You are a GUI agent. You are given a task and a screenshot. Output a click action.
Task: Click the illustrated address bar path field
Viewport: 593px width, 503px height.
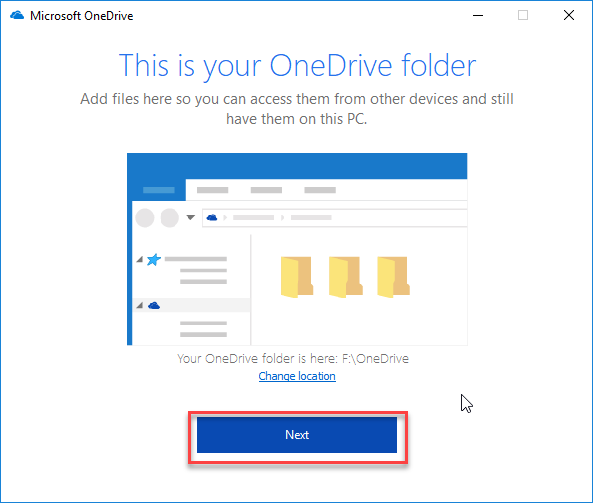(x=335, y=217)
